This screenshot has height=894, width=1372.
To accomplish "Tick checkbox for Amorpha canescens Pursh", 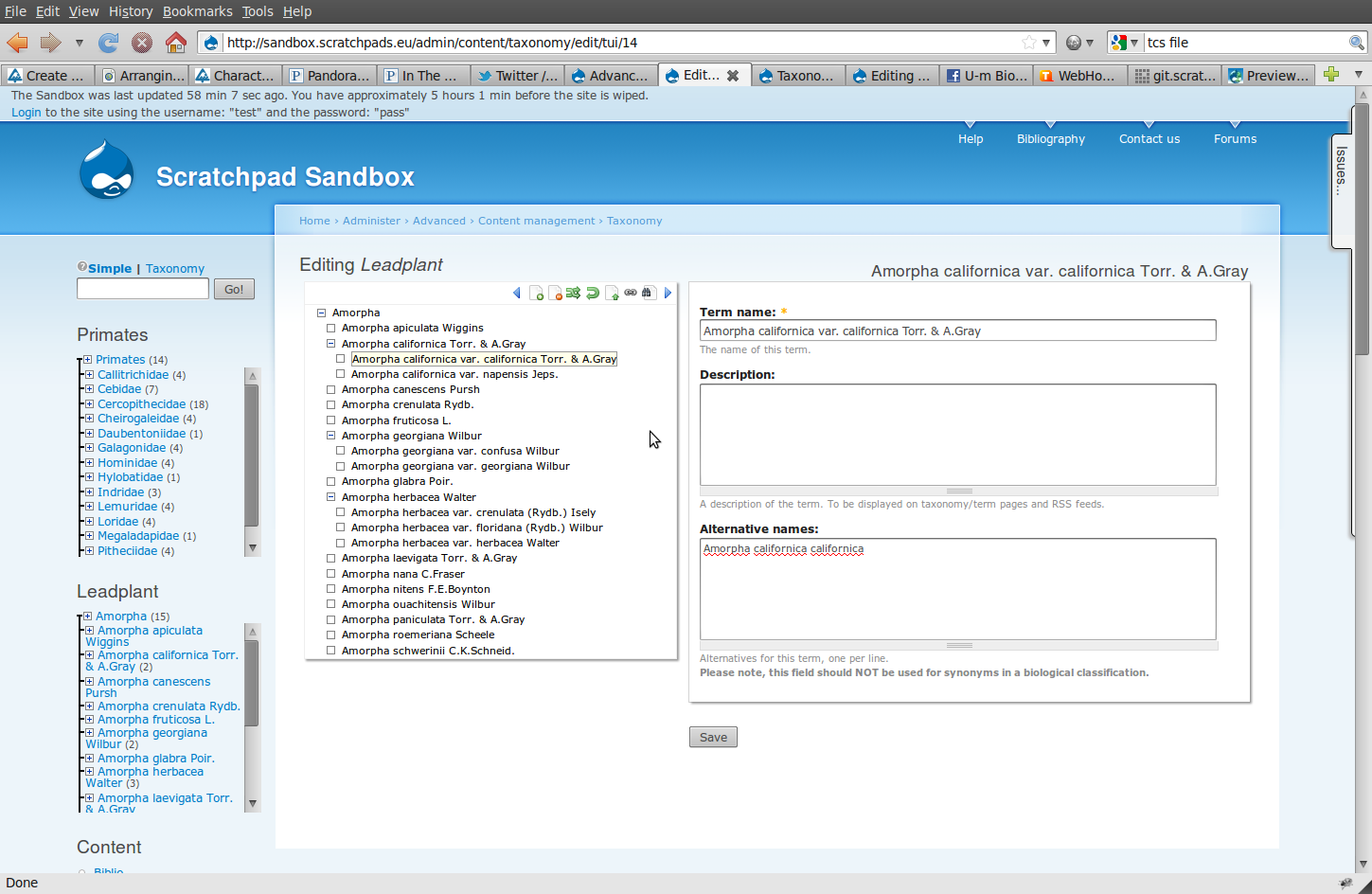I will (331, 389).
